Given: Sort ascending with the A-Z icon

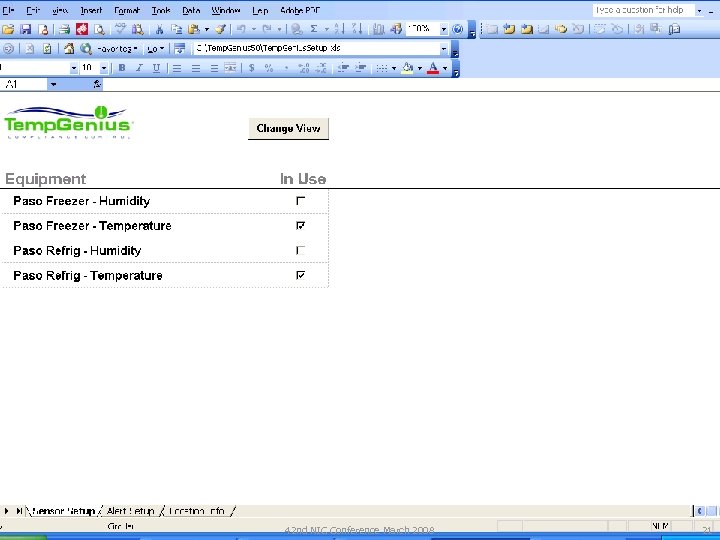Looking at the screenshot, I should point(339,29).
